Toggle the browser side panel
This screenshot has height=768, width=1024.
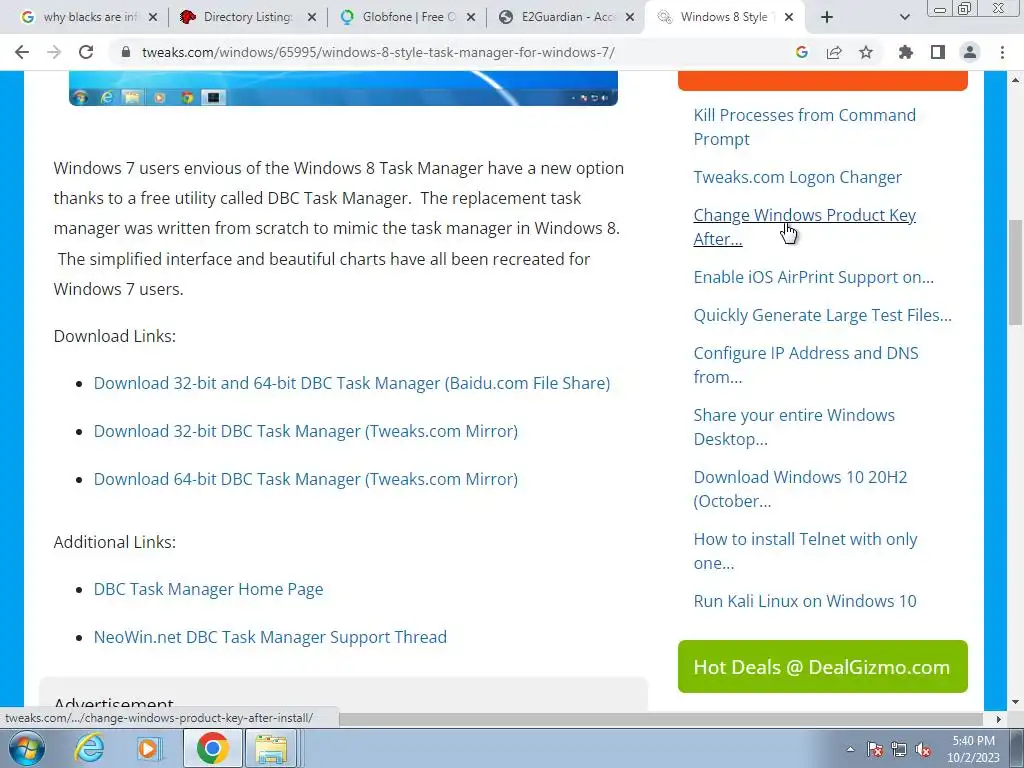pyautogui.click(x=938, y=52)
